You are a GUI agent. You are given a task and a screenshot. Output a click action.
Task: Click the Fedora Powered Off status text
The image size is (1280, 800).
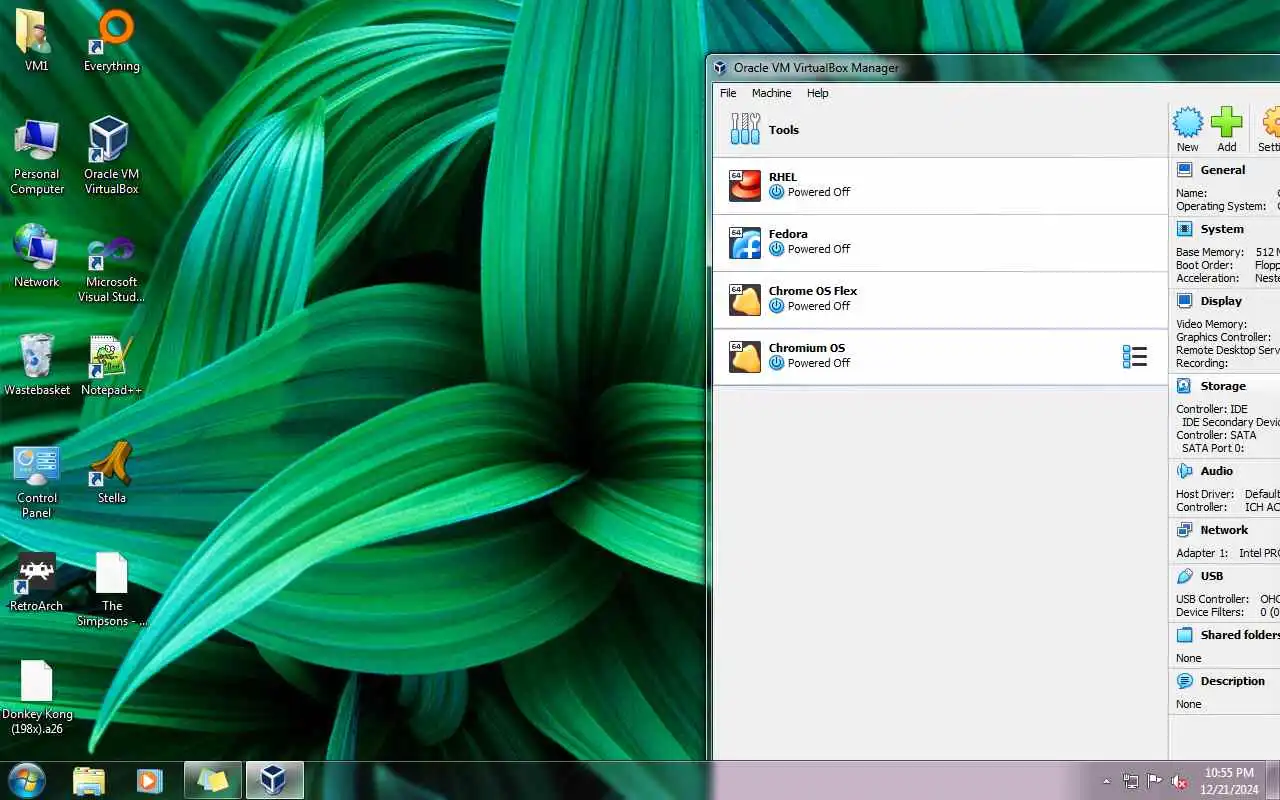pos(819,249)
